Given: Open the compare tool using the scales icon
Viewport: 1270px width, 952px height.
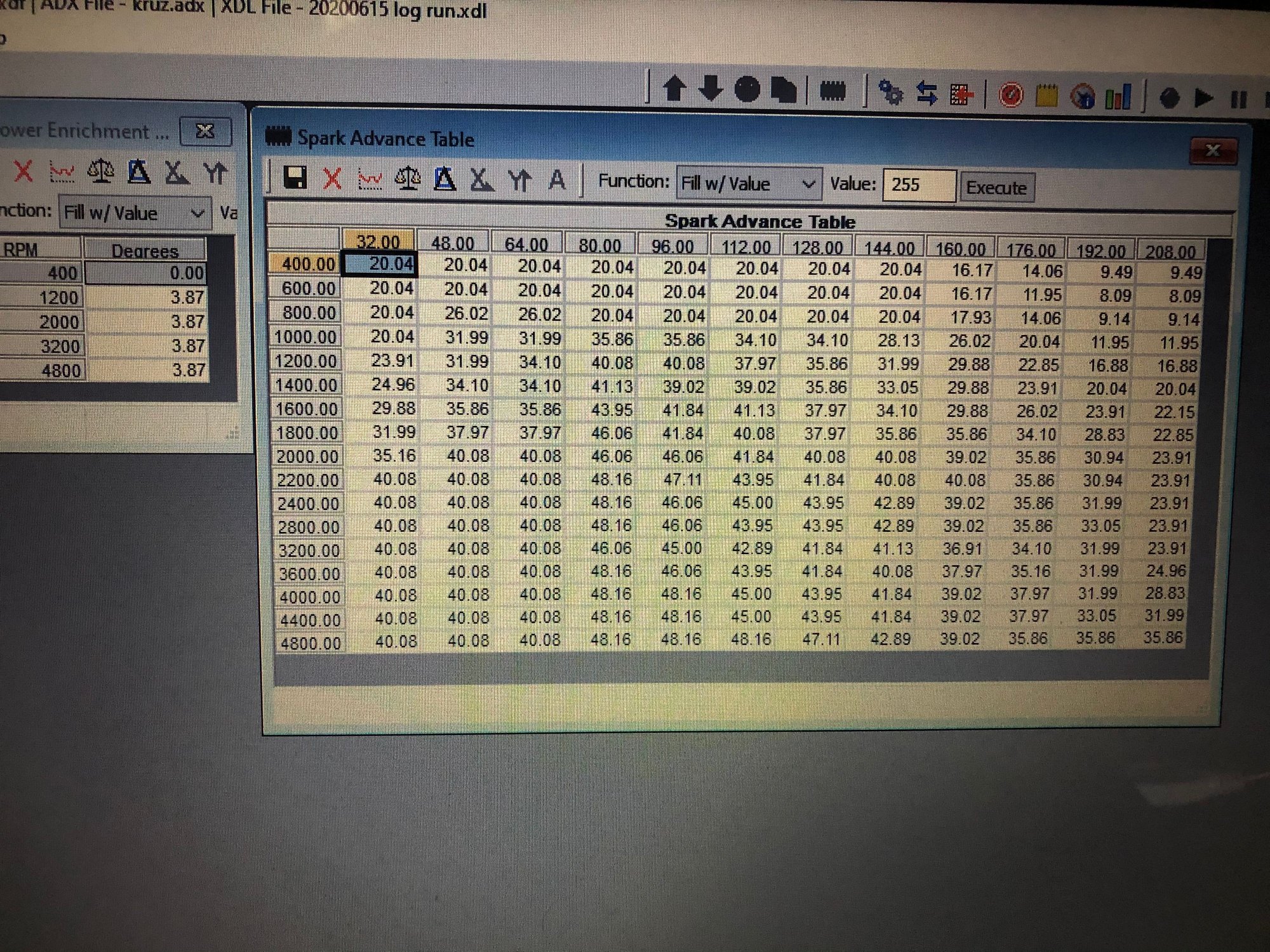Looking at the screenshot, I should pyautogui.click(x=409, y=180).
